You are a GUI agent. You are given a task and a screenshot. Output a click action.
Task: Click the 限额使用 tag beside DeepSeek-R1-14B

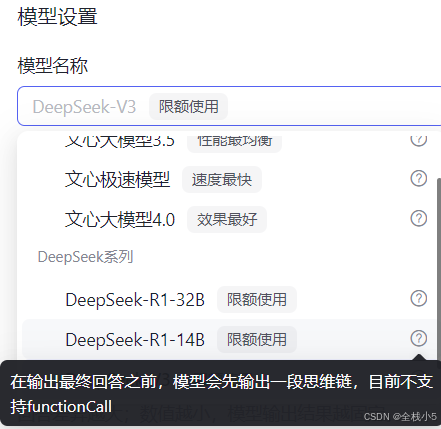(257, 339)
